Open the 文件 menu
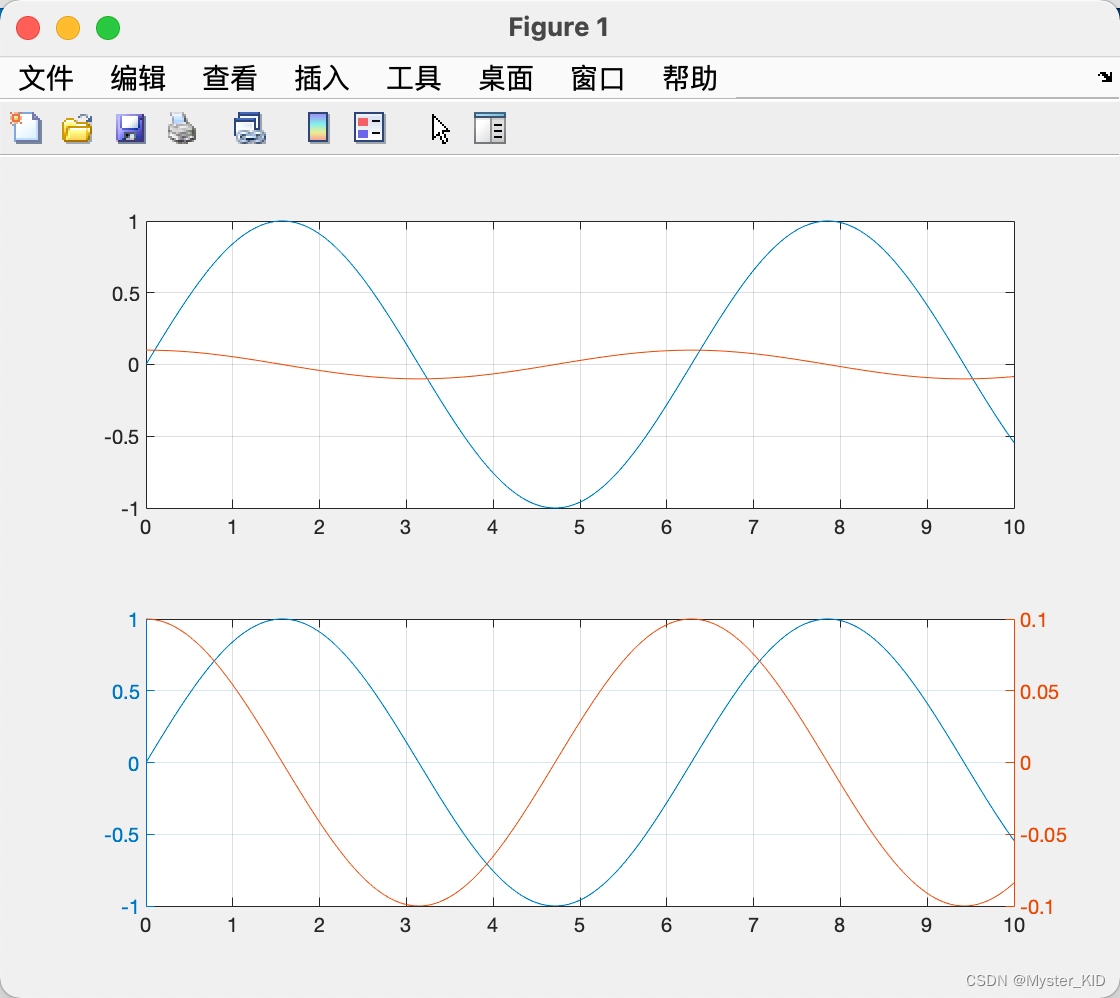Image resolution: width=1120 pixels, height=998 pixels. coord(46,78)
